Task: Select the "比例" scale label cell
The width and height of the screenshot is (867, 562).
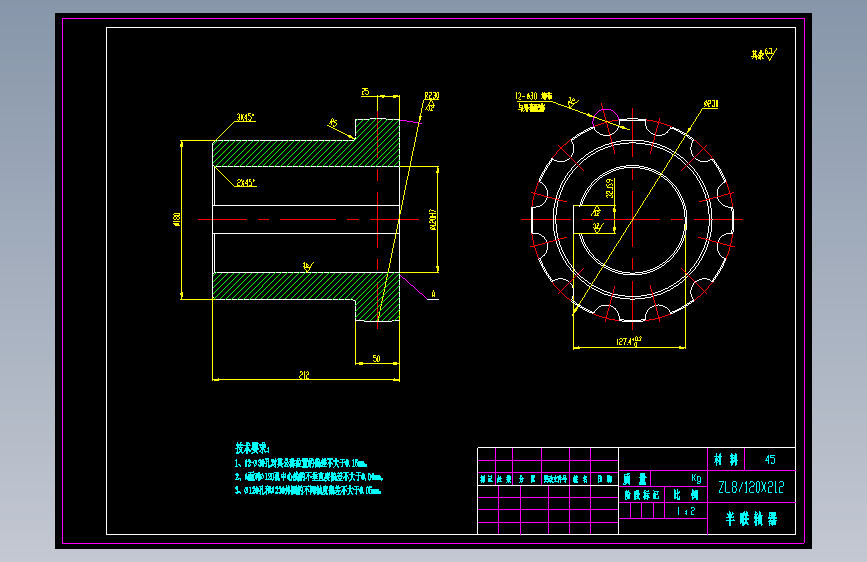Action: pos(686,495)
